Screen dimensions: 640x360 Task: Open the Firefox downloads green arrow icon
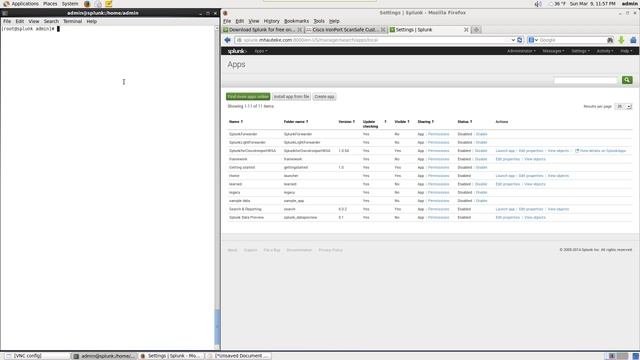click(x=621, y=40)
